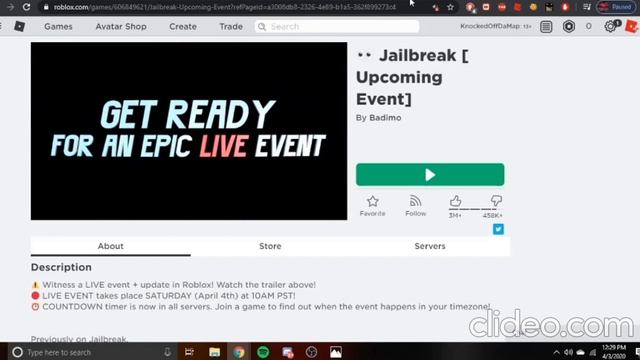Expand hidden system tray icons chevron
The image size is (640, 360).
[x=556, y=352]
